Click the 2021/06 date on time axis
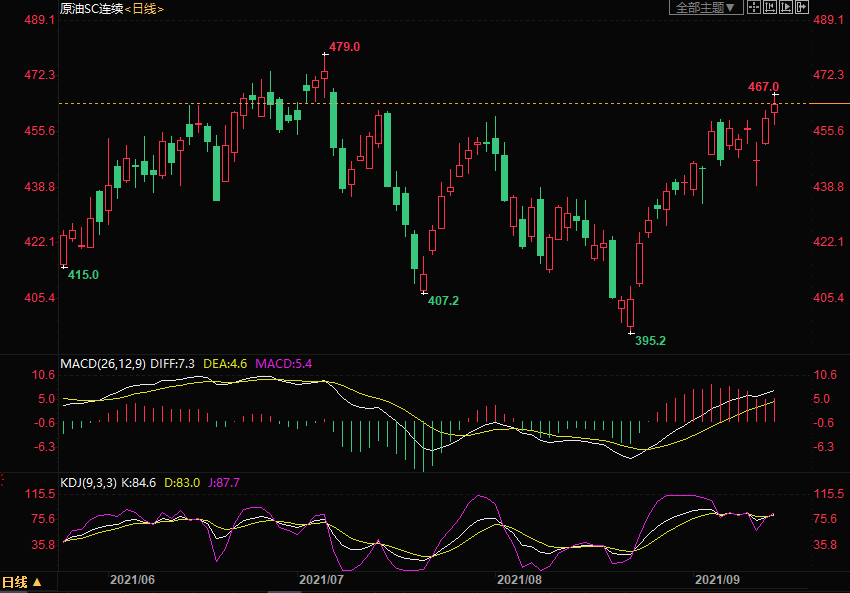Viewport: 850px width, 593px height. click(132, 580)
